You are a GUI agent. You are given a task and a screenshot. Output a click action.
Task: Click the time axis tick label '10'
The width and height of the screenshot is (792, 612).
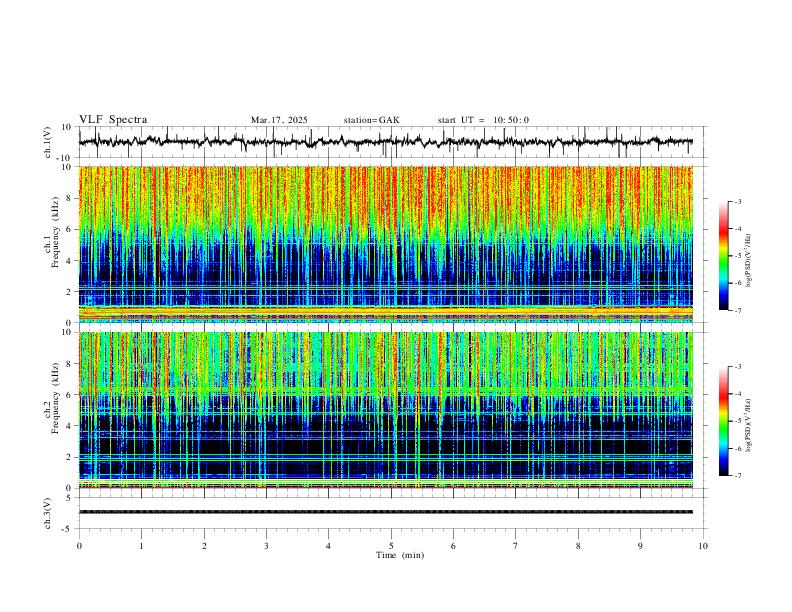coord(703,546)
